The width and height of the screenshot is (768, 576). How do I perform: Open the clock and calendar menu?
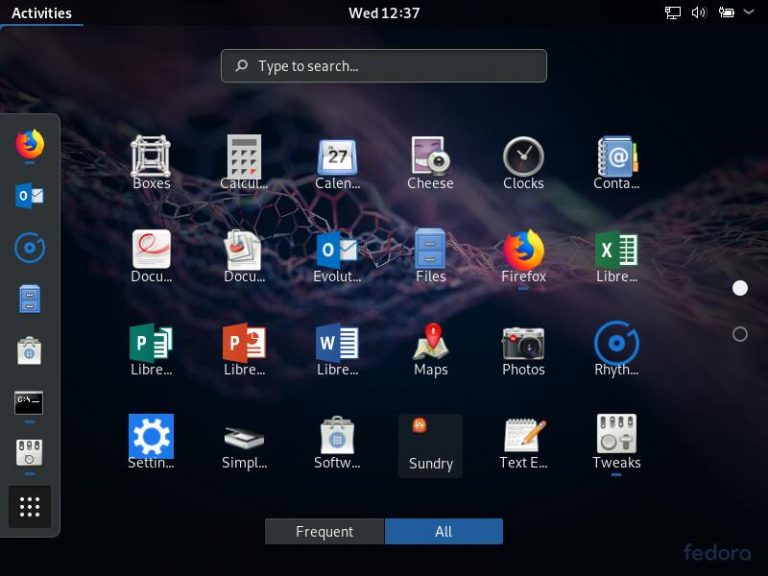[x=384, y=13]
